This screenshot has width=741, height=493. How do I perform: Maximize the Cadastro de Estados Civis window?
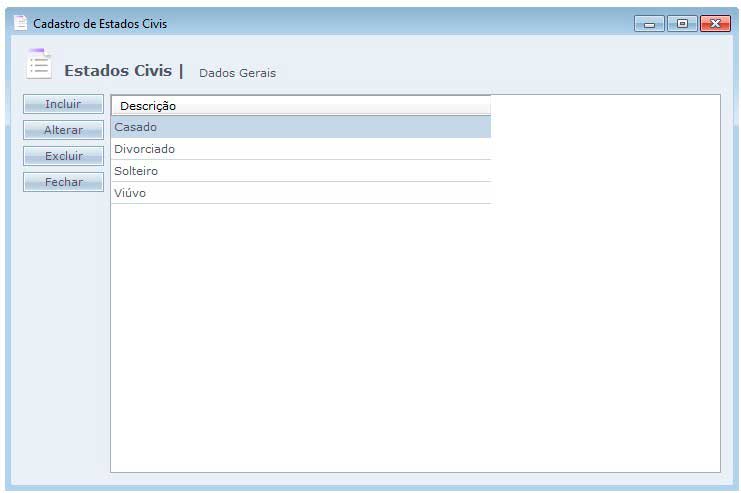click(x=682, y=23)
